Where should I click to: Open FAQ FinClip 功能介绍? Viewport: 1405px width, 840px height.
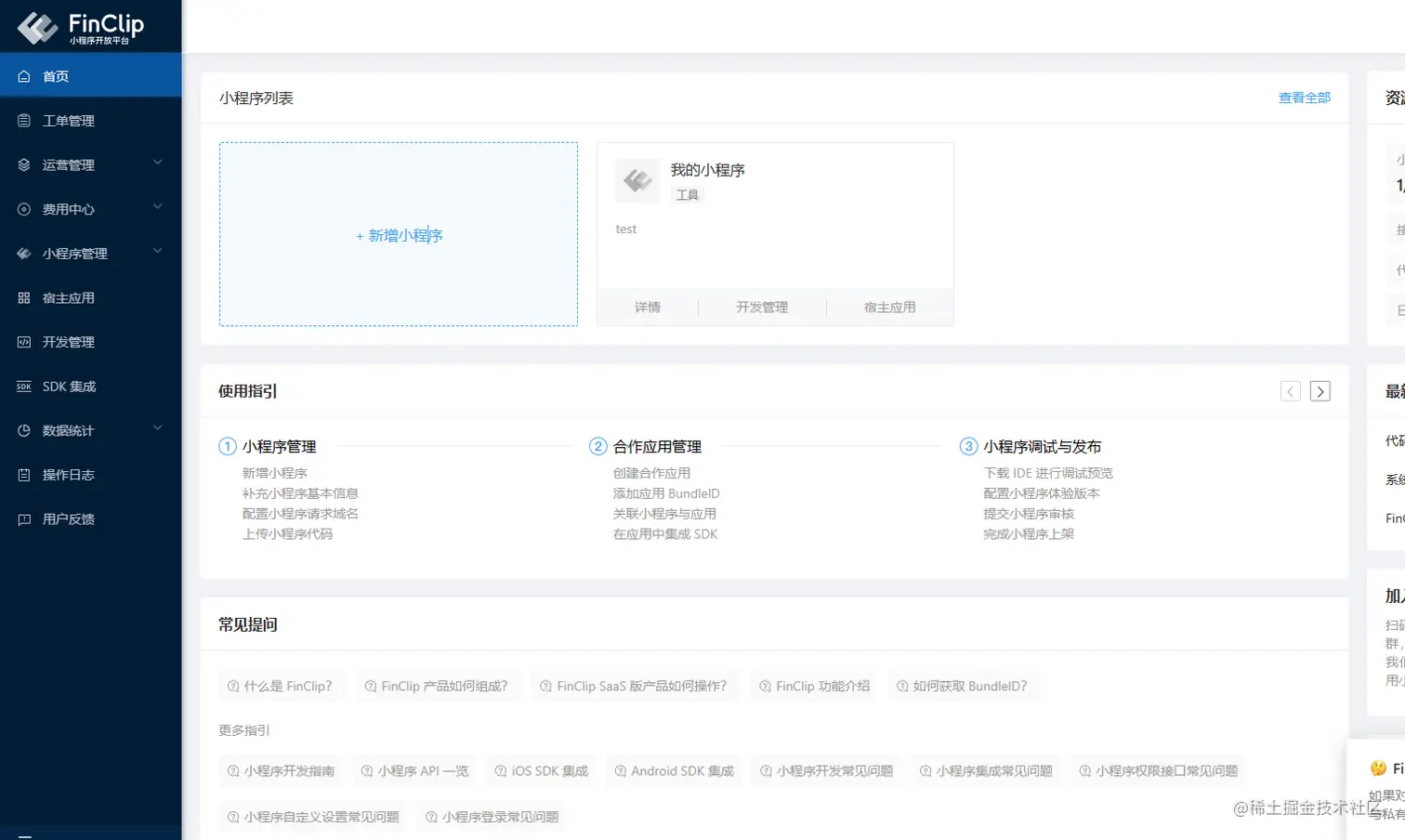pyautogui.click(x=814, y=687)
